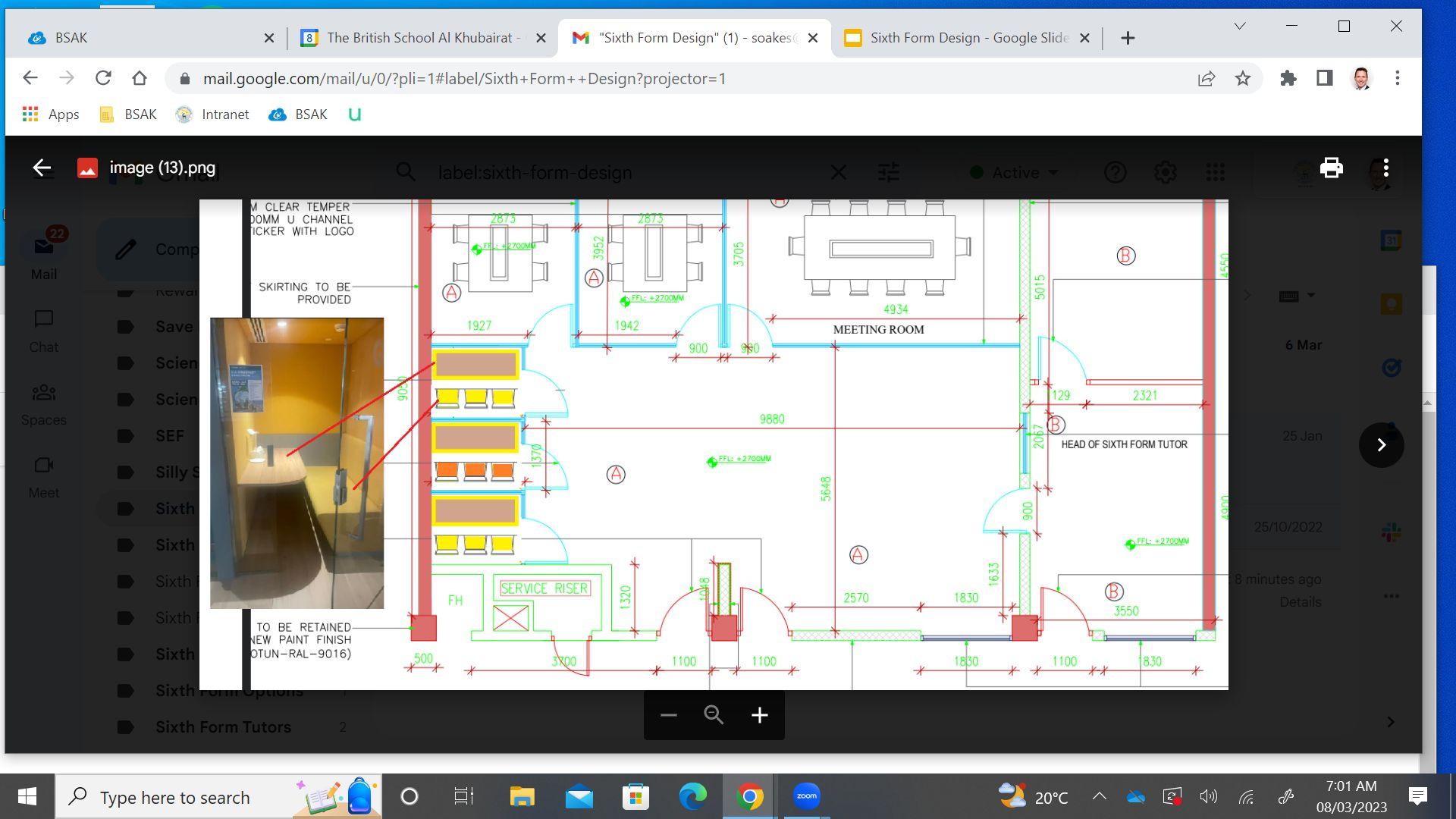
Task: Reset zoom with magnifier icon
Action: (x=714, y=715)
